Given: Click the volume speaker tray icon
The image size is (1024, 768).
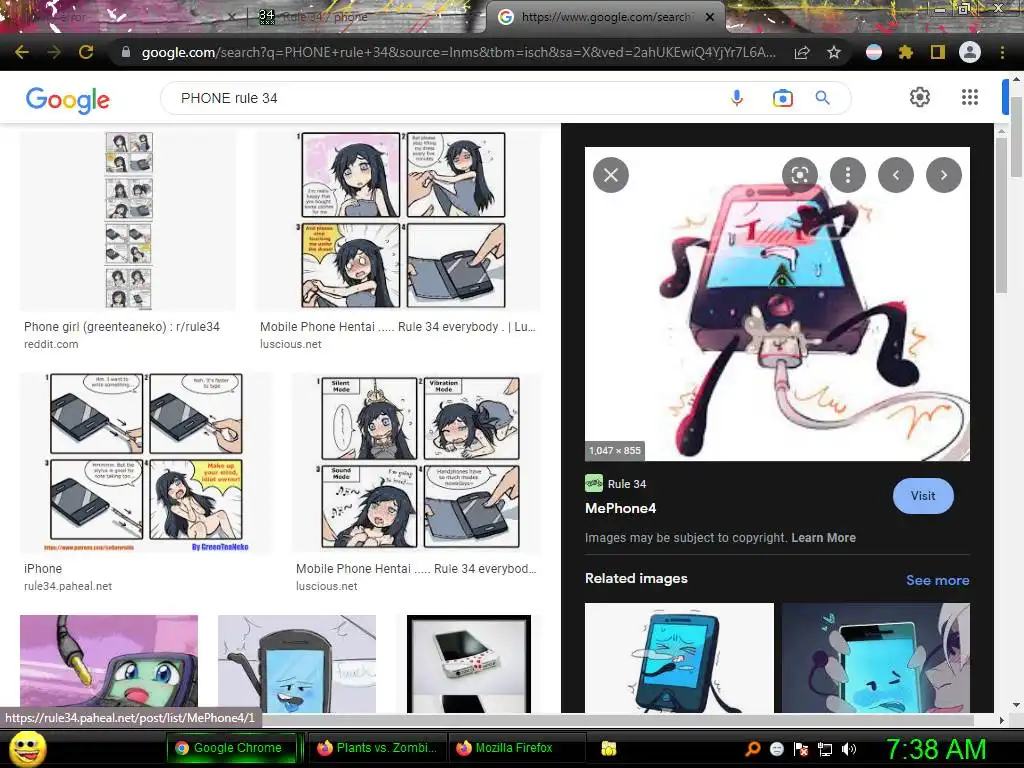Looking at the screenshot, I should (849, 749).
